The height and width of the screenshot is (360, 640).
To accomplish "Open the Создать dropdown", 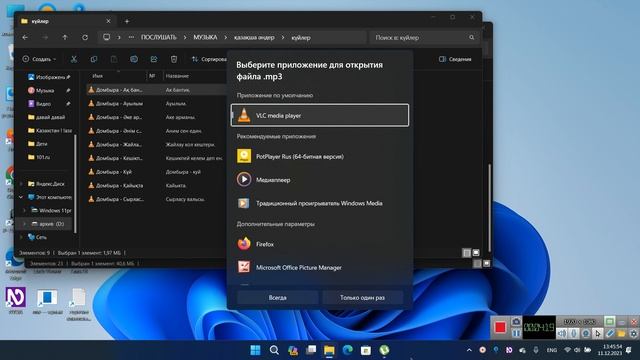I will tap(39, 59).
